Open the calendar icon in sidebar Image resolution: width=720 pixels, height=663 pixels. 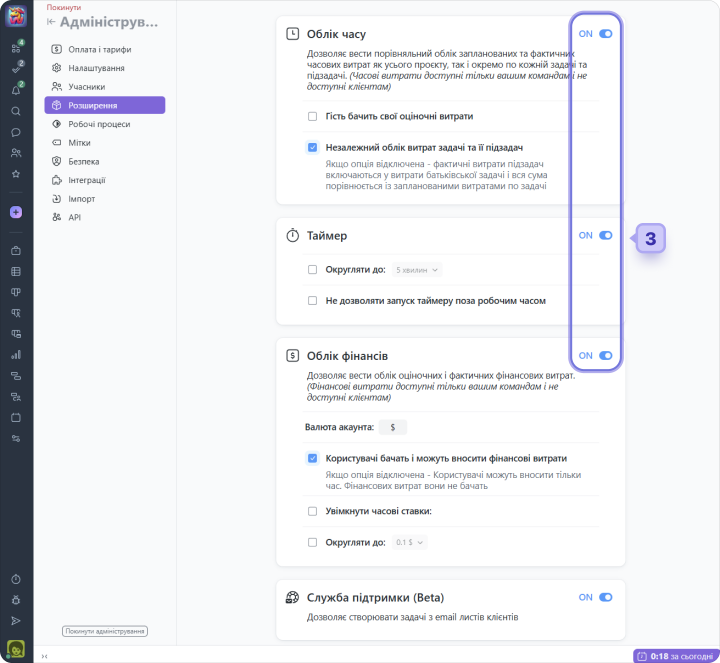pos(15,417)
